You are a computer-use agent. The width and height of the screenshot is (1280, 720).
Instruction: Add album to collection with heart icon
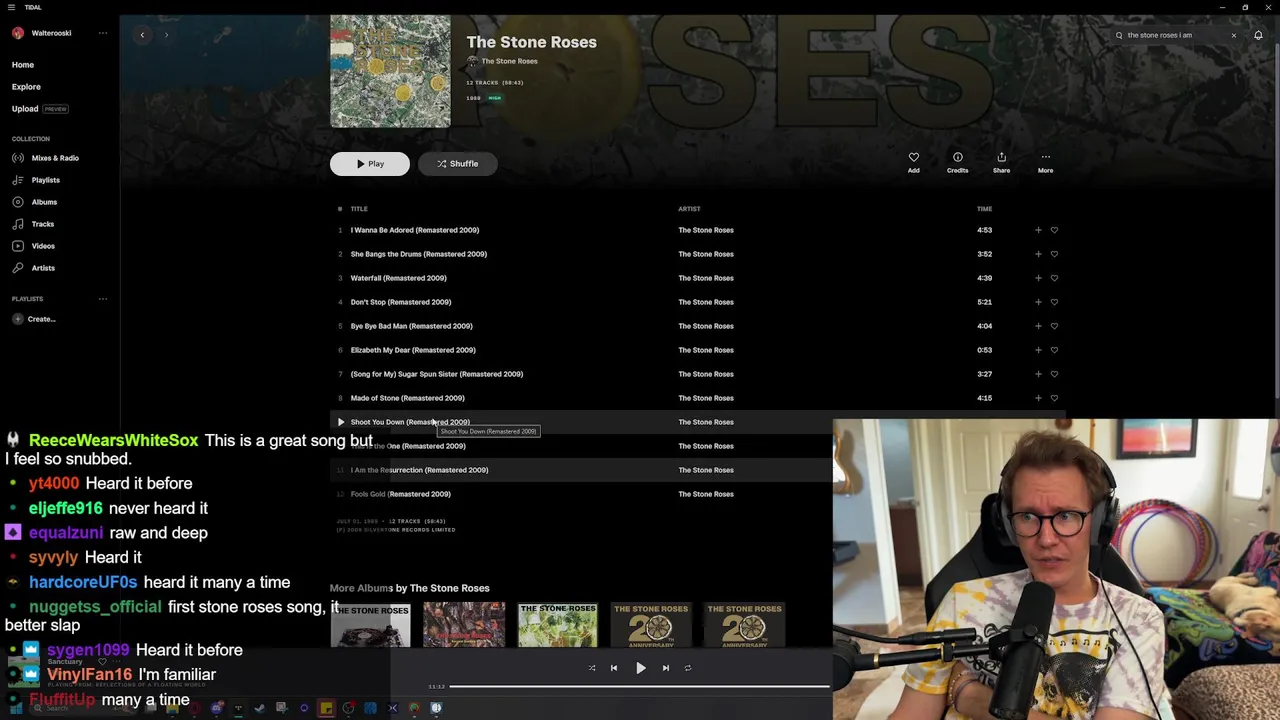point(913,162)
